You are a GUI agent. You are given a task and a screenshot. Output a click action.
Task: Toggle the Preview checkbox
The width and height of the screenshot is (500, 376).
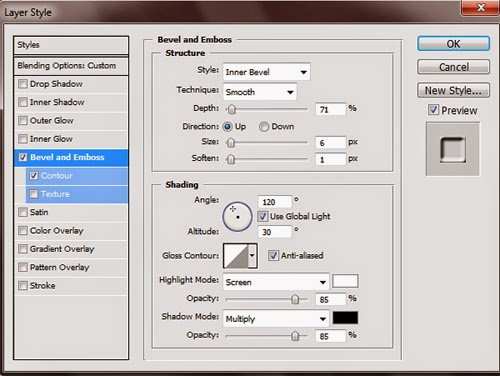(x=433, y=110)
